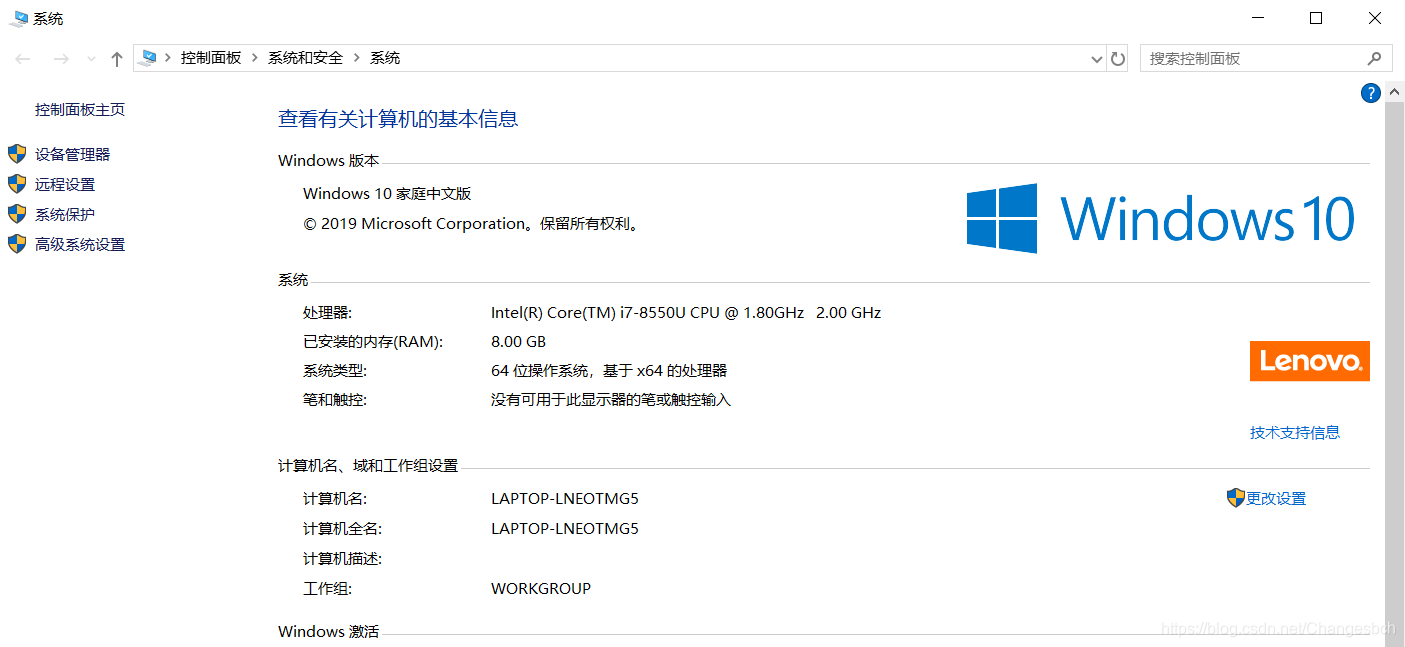This screenshot has width=1405, height=647.
Task: Click the Windows 10 logo
Action: click(x=1161, y=218)
